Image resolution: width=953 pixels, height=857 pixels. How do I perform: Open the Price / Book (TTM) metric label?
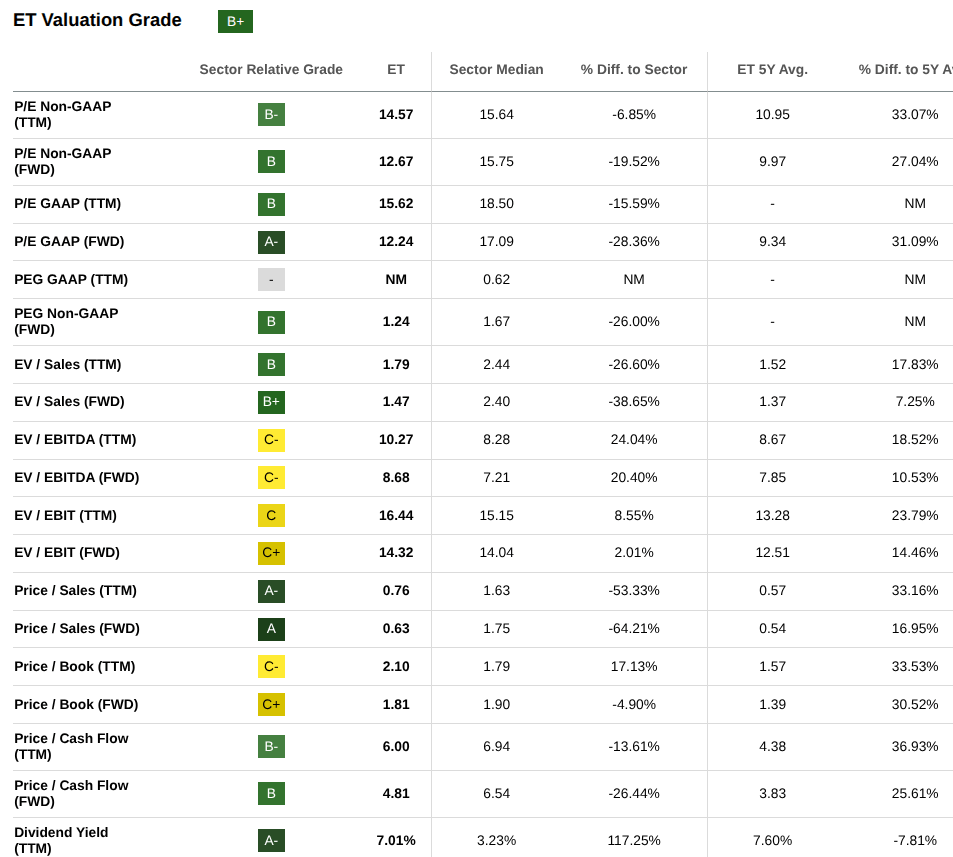[75, 667]
